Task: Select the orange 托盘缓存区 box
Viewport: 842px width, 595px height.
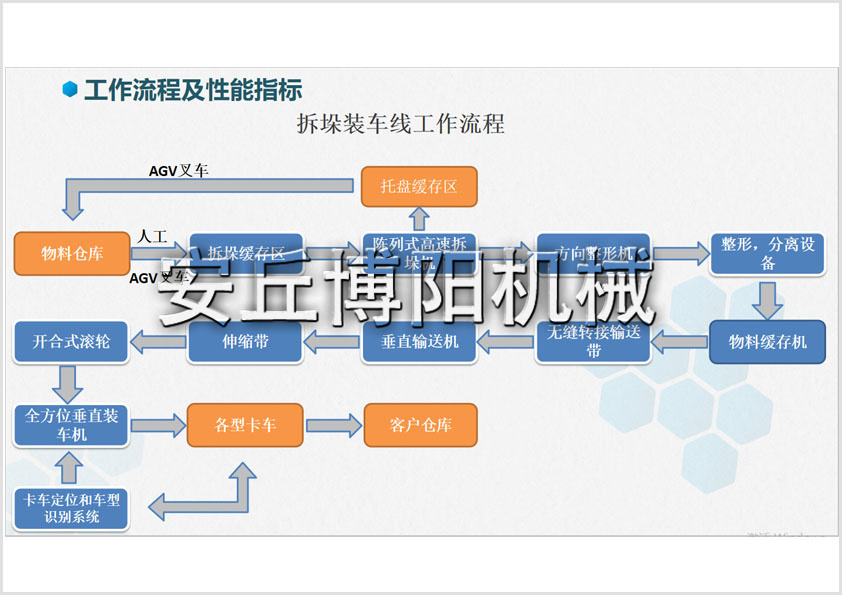Action: pyautogui.click(x=419, y=186)
